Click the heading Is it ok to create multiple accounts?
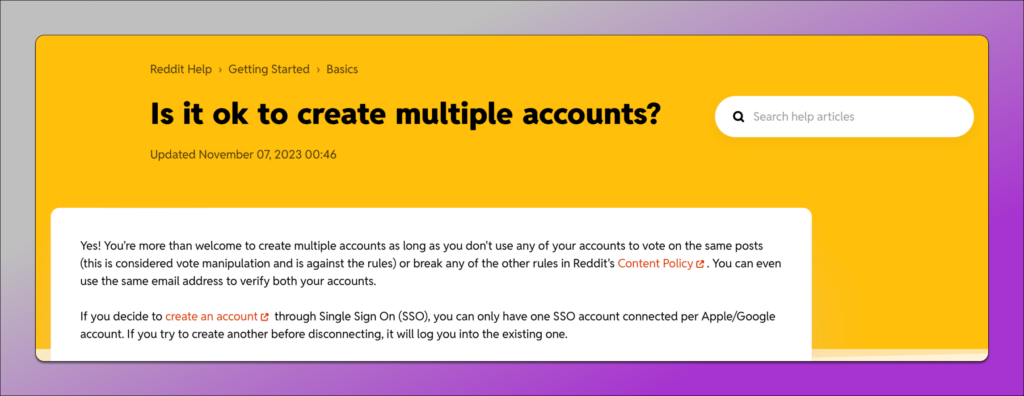 click(406, 114)
